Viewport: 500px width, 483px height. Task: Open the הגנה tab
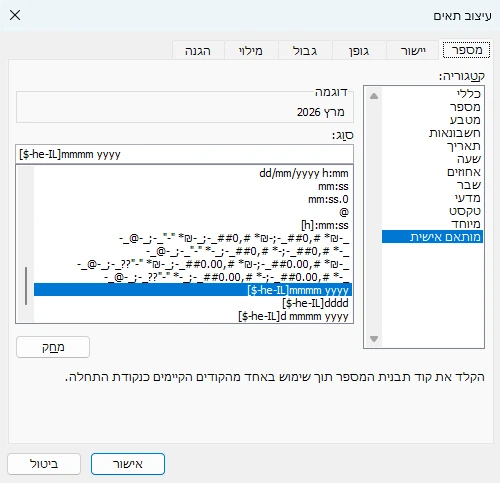(198, 51)
